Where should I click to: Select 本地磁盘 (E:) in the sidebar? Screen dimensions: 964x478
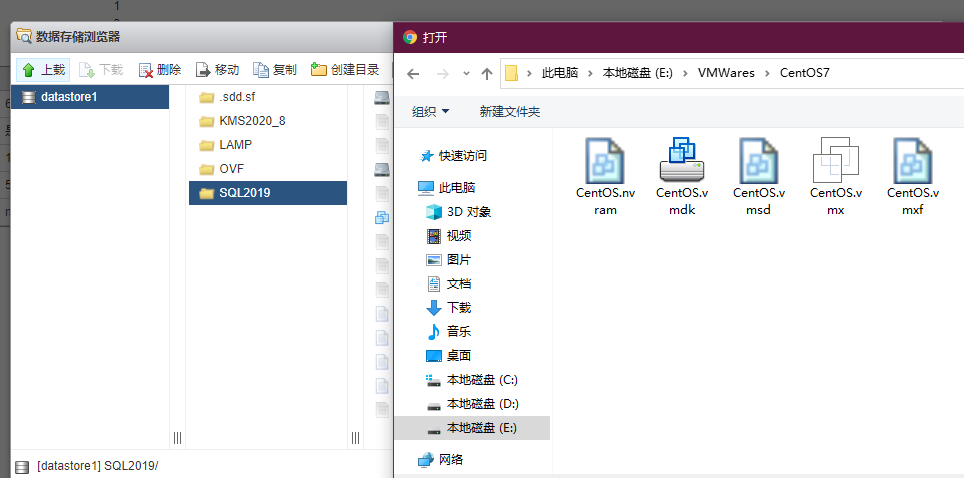(472, 428)
